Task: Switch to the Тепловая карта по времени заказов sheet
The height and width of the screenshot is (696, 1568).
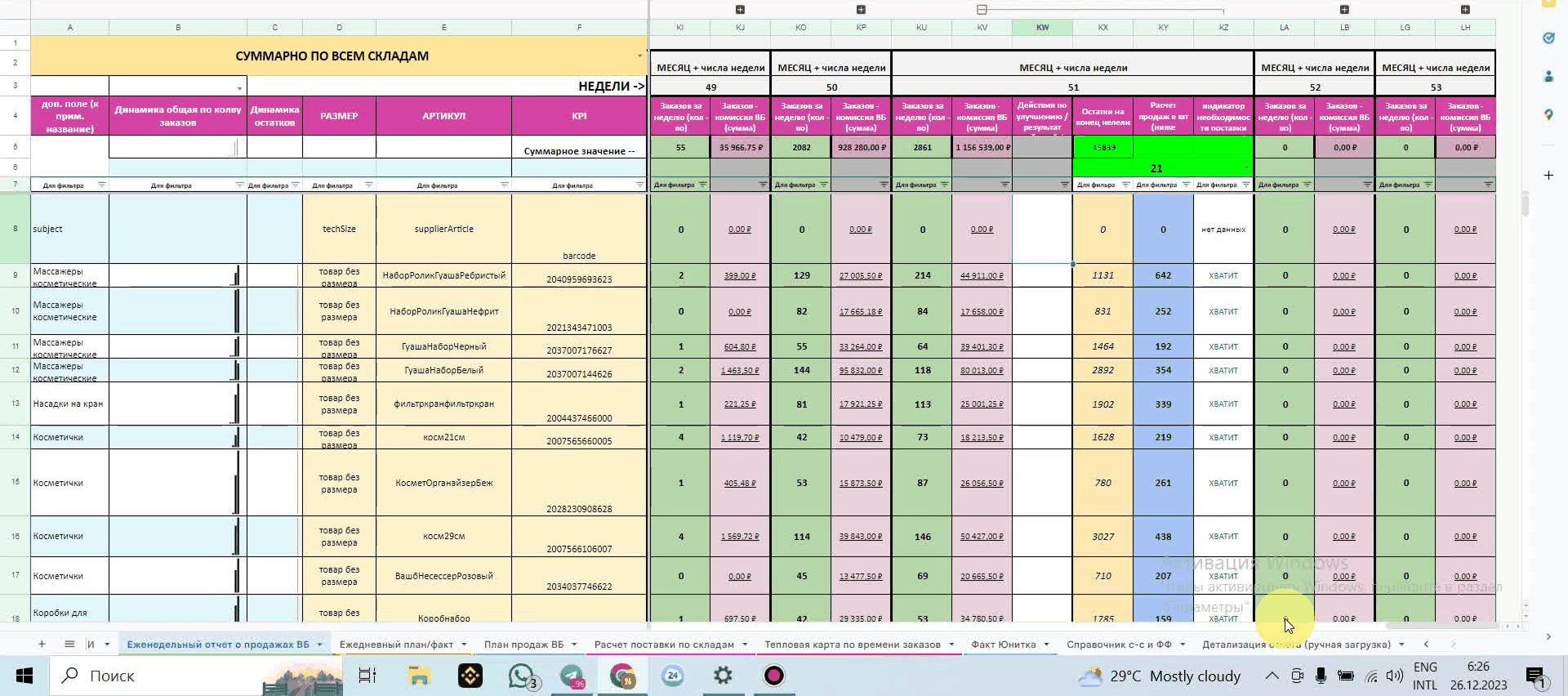Action: pos(853,645)
